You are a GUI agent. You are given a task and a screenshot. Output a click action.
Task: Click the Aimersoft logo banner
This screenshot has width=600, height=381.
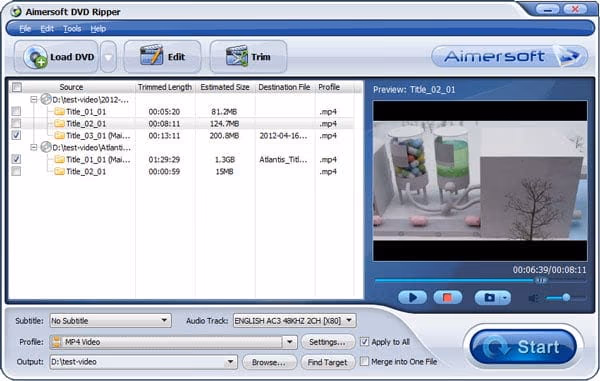pyautogui.click(x=509, y=57)
